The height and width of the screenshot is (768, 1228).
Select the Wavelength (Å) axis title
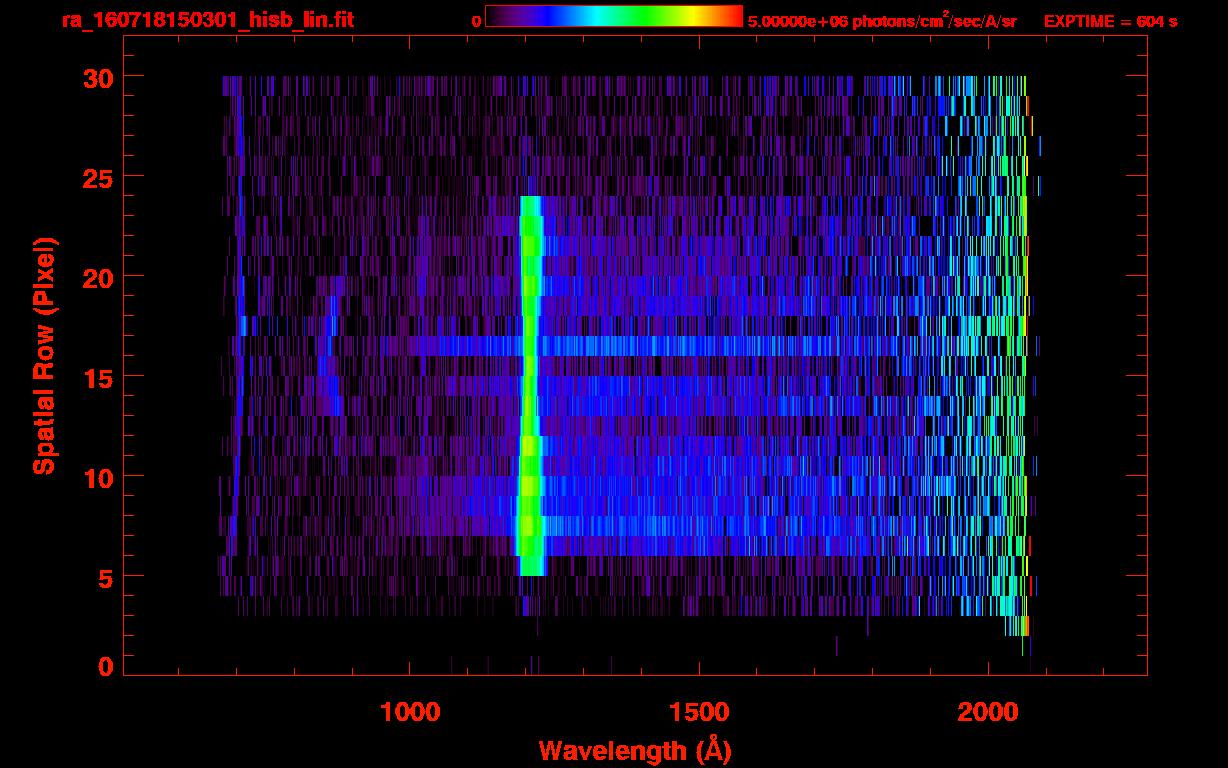pyautogui.click(x=634, y=749)
